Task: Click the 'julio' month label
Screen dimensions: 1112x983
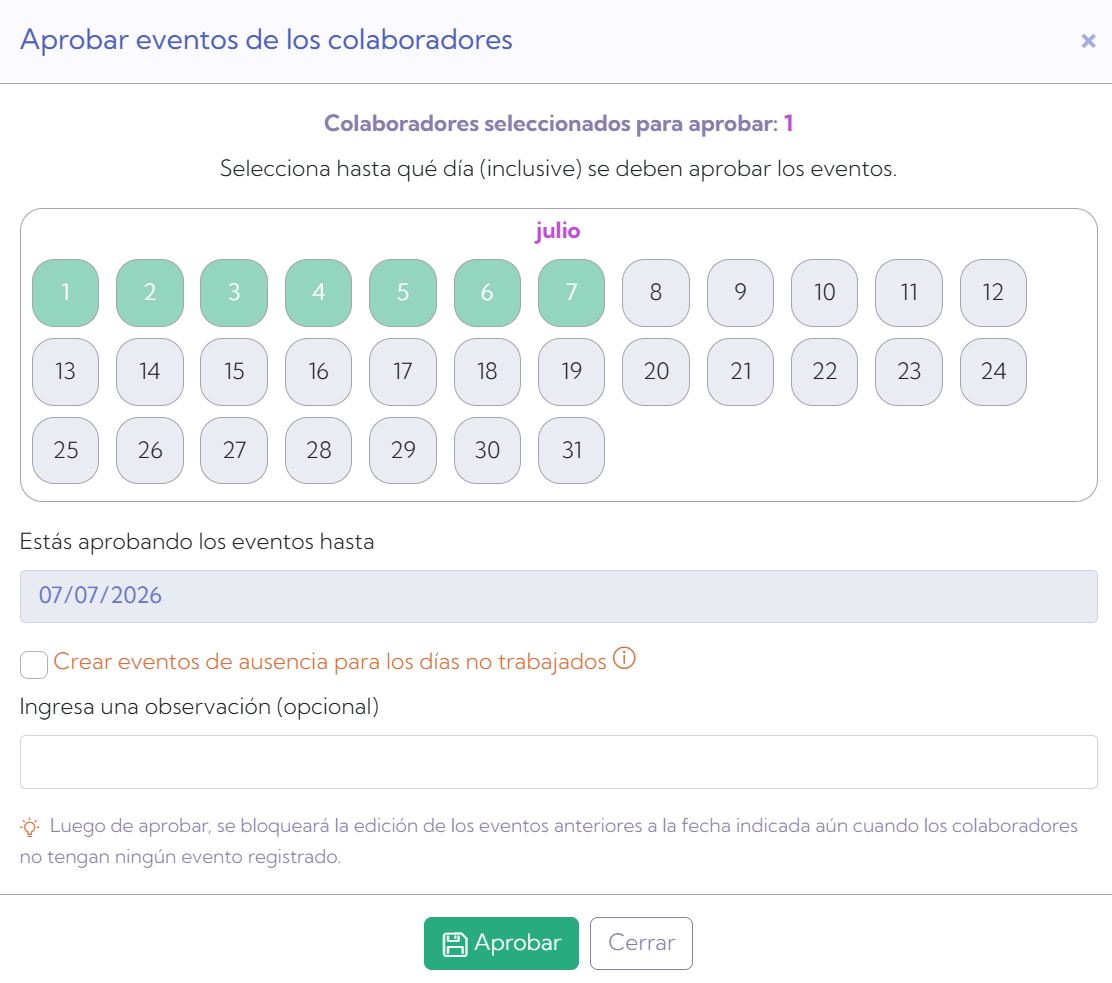Action: (558, 231)
